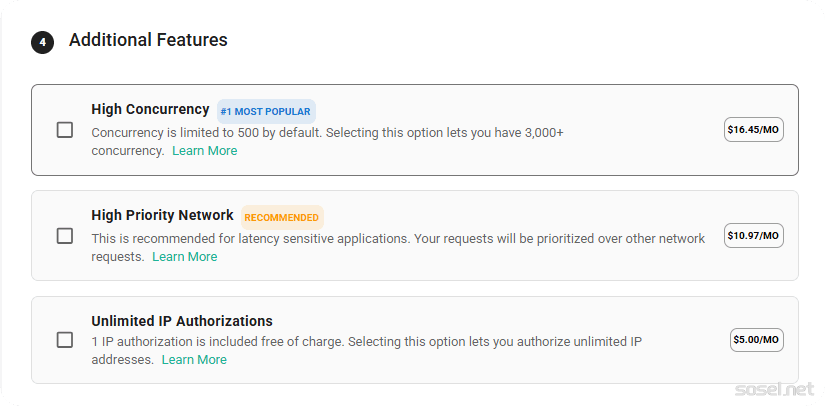This screenshot has width=825, height=406.
Task: Open Learn More for Unlimited IP Authorizations
Action: tap(194, 360)
